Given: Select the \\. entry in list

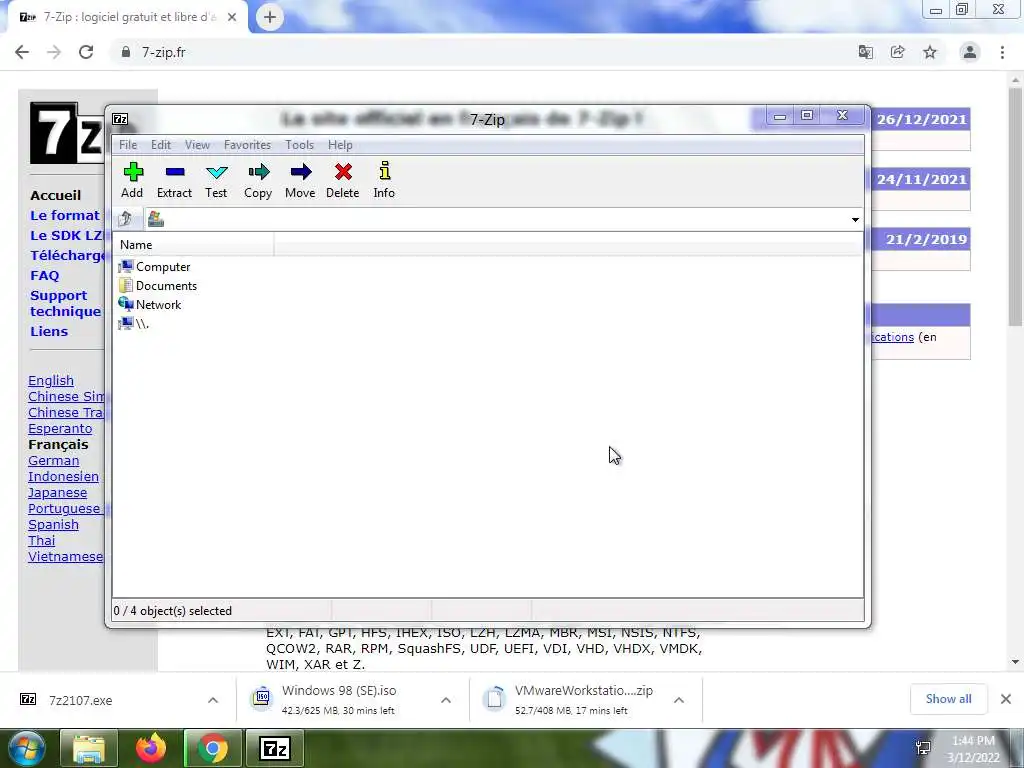Looking at the screenshot, I should pos(135,323).
